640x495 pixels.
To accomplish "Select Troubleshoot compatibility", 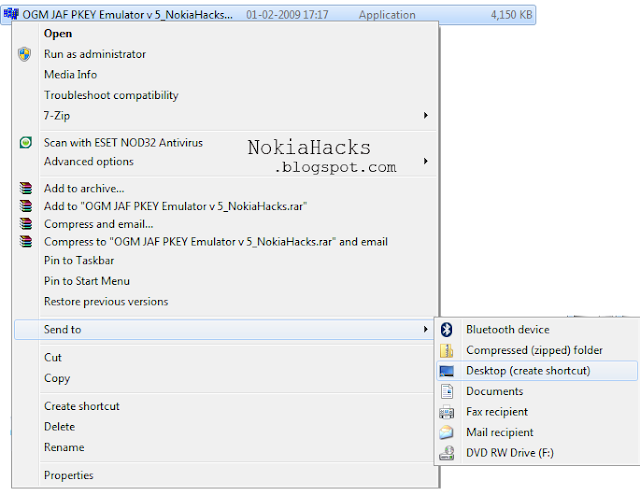I will click(x=225, y=95).
